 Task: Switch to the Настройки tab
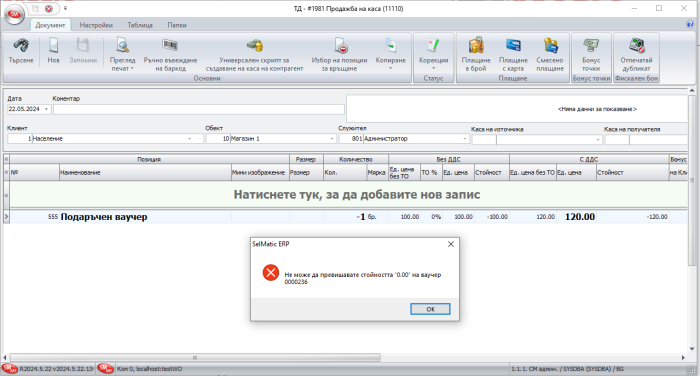point(96,25)
